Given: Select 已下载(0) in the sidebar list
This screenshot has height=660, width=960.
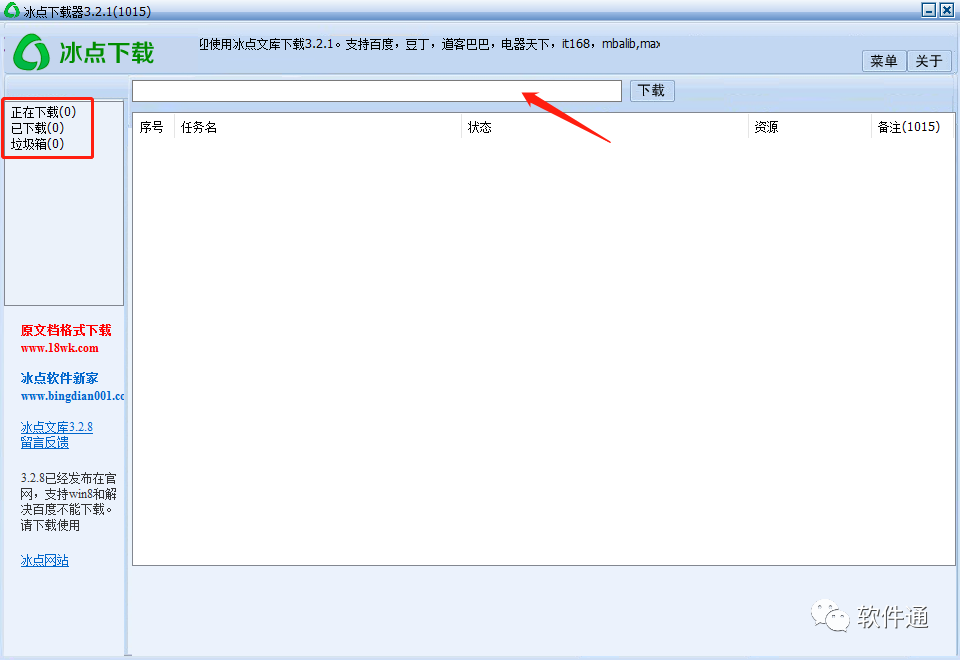Looking at the screenshot, I should point(37,128).
